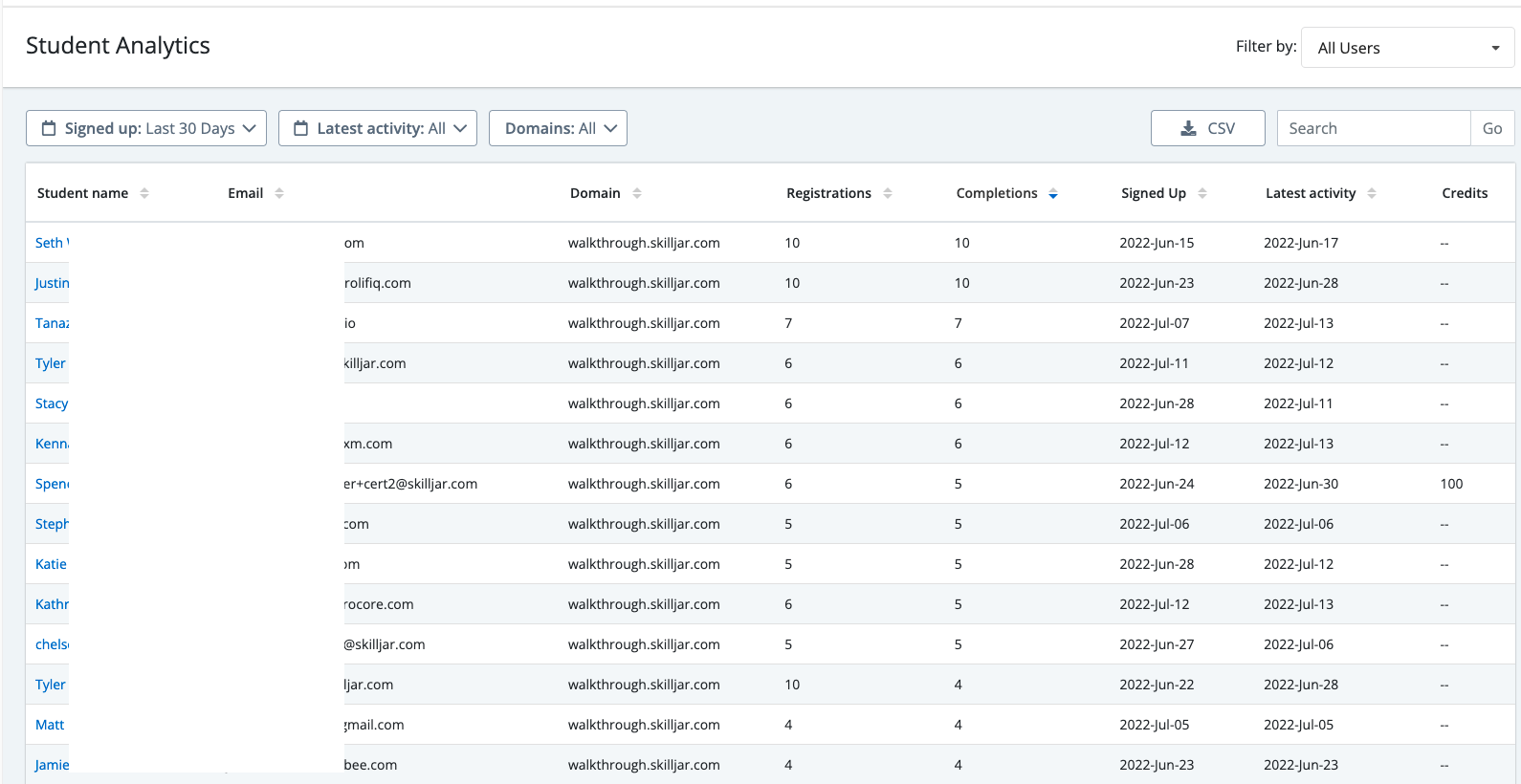Click the Signed Up date 2022-Jul-07
The width and height of the screenshot is (1521, 784).
(x=1155, y=323)
